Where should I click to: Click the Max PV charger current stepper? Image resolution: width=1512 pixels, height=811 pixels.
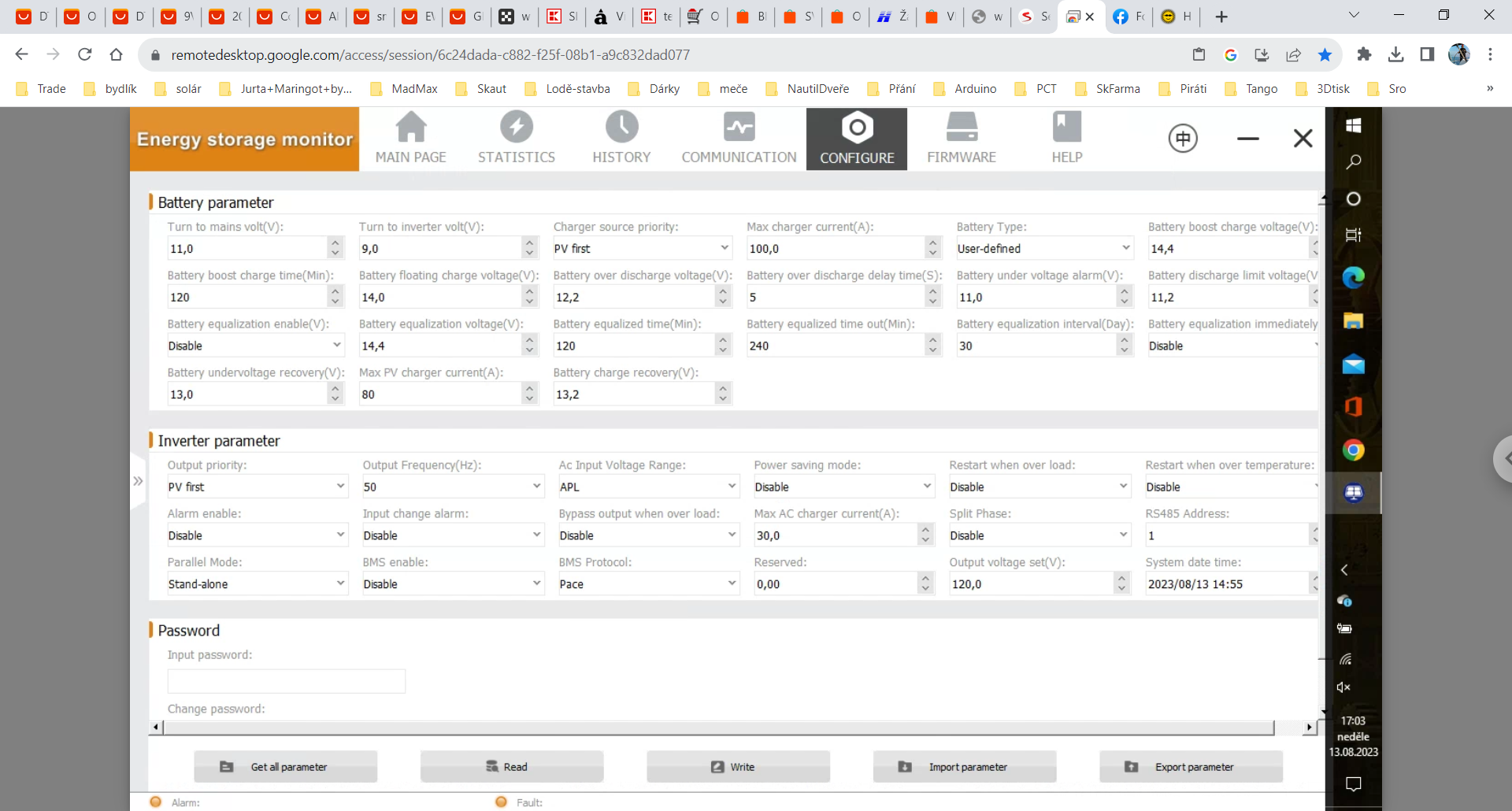tap(529, 394)
